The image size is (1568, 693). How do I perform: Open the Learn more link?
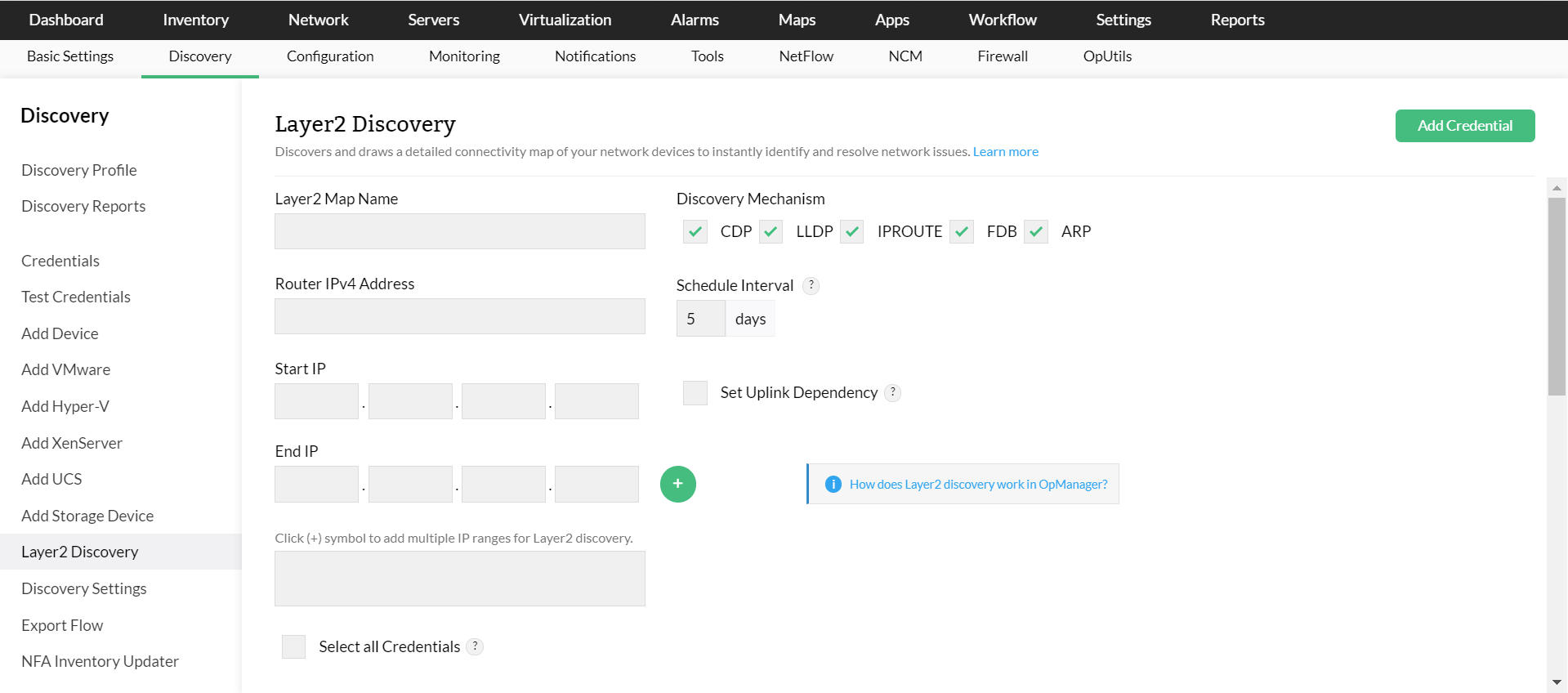click(x=1005, y=152)
